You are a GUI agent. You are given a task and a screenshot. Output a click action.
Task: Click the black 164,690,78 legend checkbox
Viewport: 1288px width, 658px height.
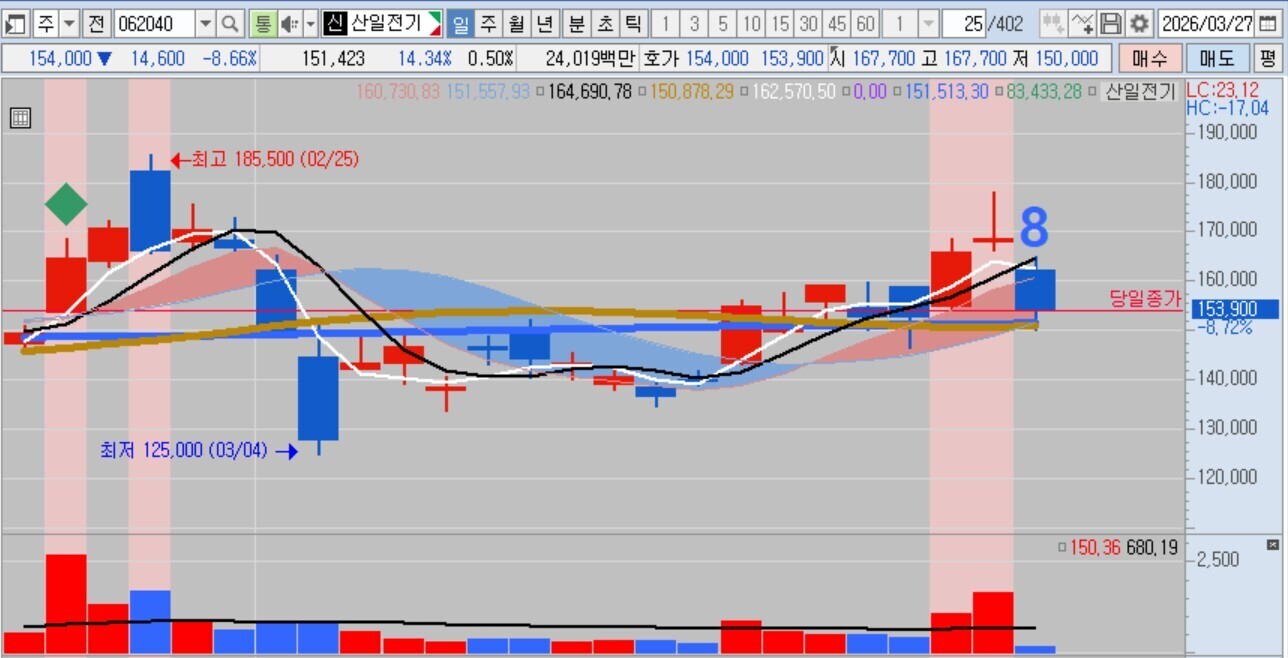541,93
